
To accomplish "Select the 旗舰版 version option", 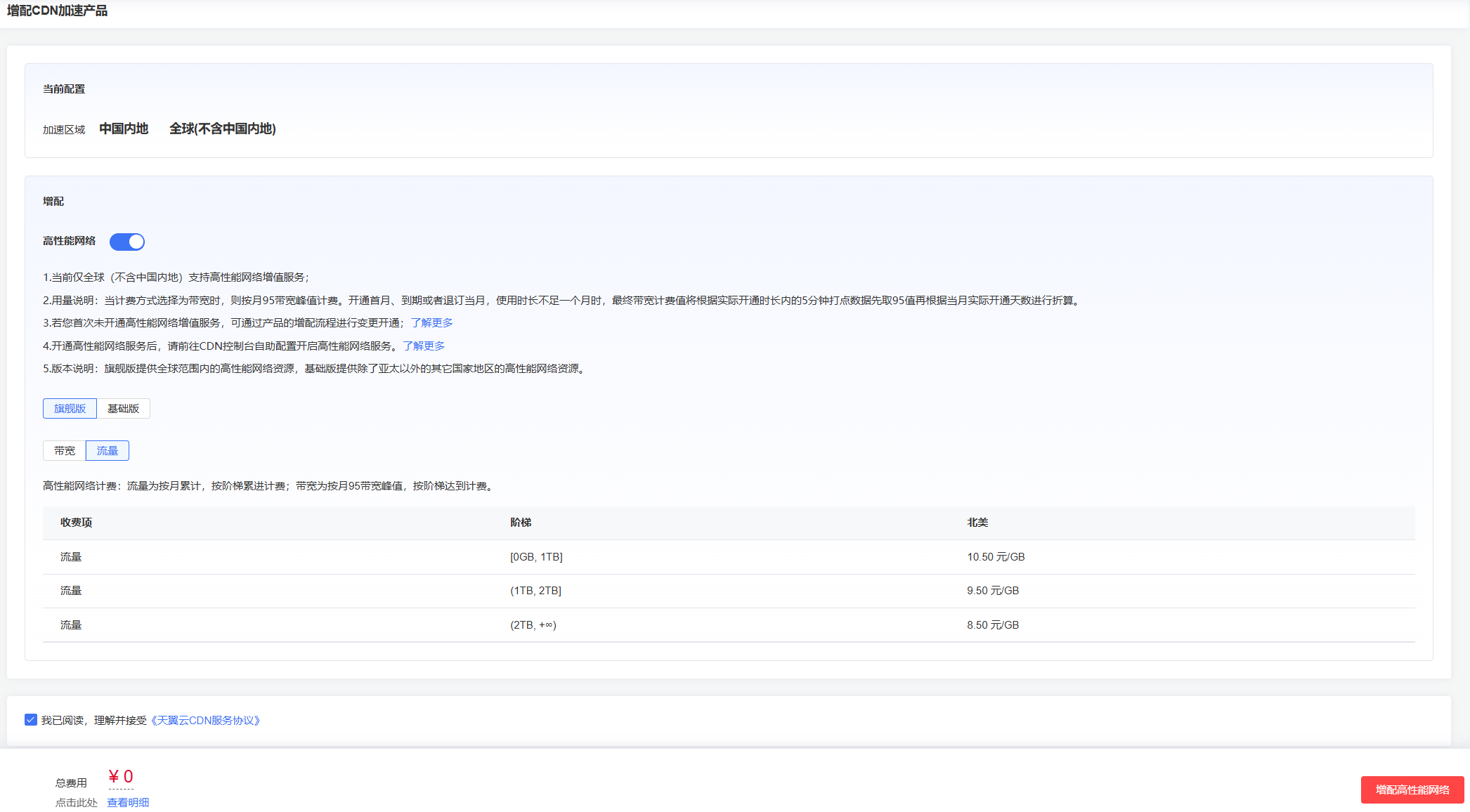I will (70, 409).
